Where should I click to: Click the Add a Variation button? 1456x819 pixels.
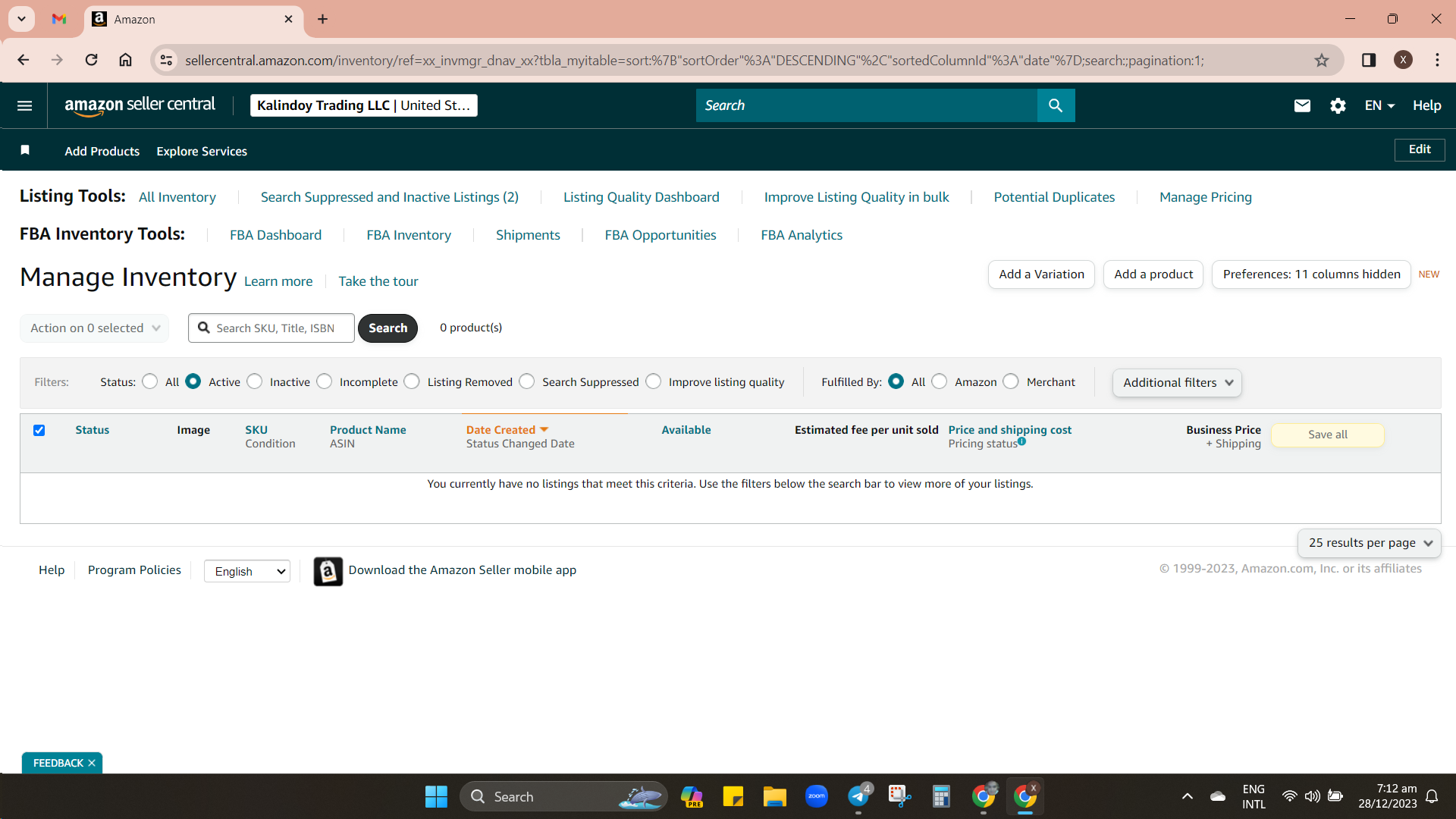click(x=1041, y=275)
